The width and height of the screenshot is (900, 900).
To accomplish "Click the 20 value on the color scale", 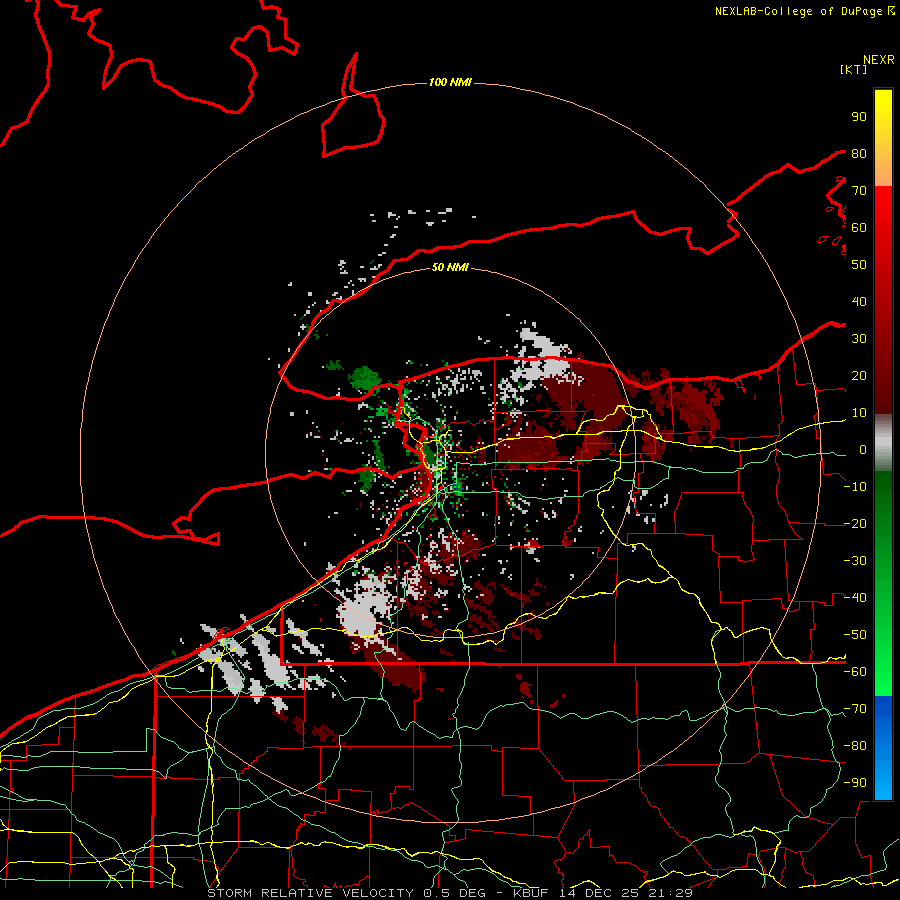I will (859, 376).
